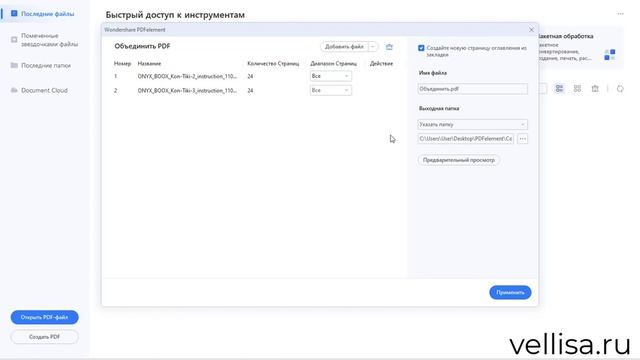Open the output folder dropdown
The height and width of the screenshot is (360, 640).
click(473, 124)
